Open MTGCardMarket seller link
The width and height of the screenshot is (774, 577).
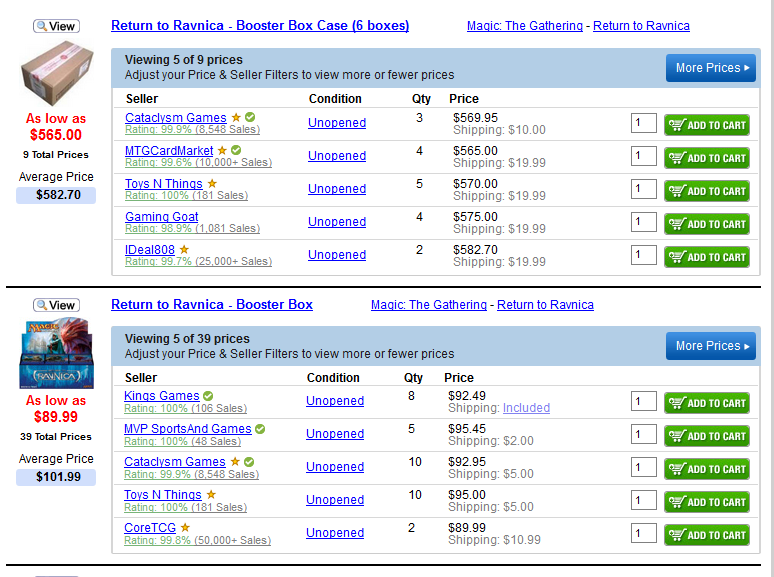tap(169, 151)
